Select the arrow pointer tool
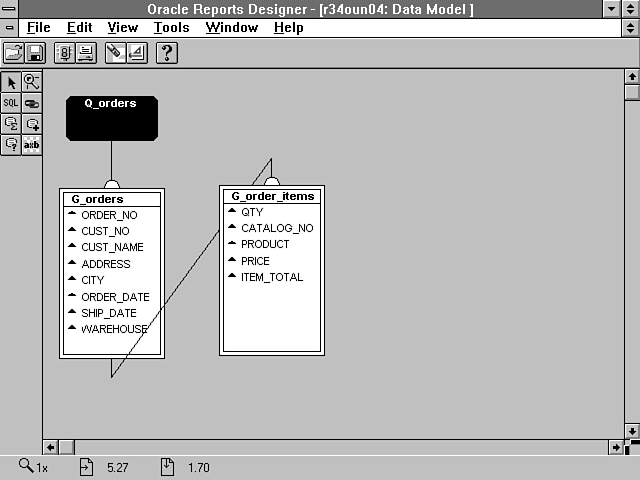 coord(11,82)
